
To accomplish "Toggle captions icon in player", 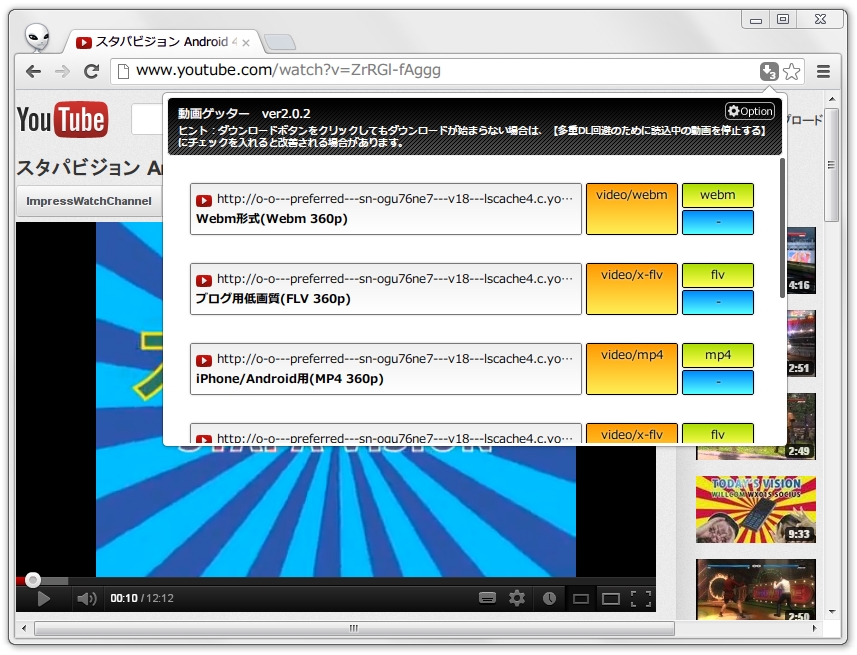I will click(487, 598).
